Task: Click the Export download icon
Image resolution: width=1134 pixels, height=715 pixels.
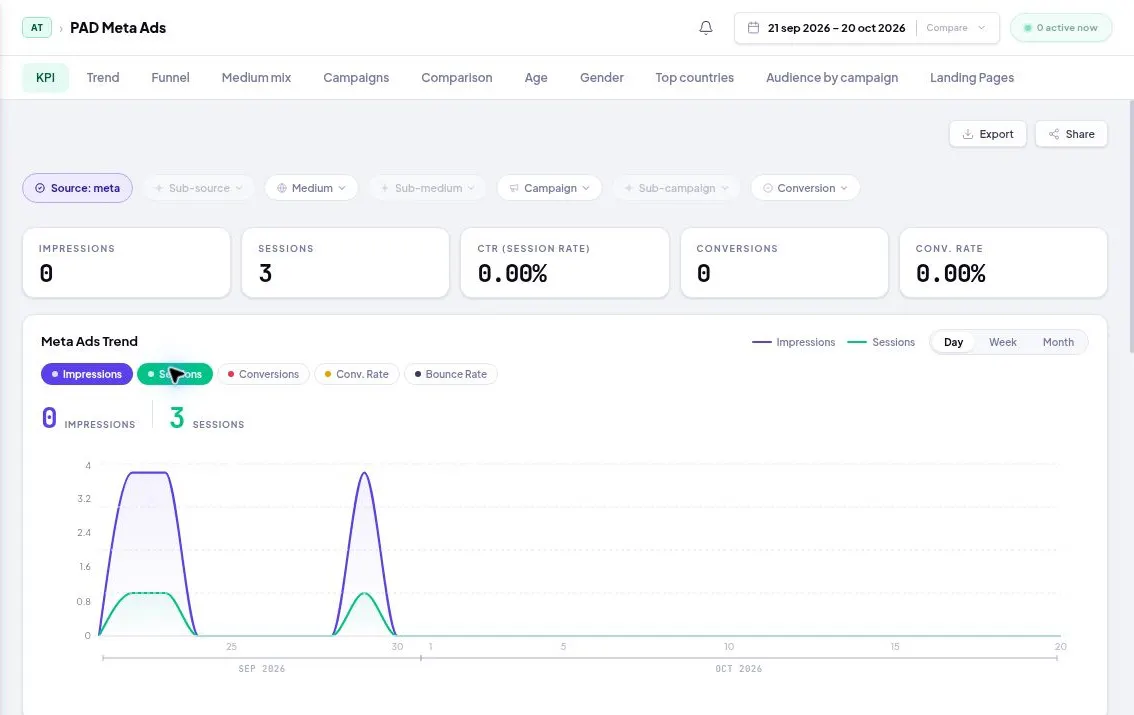Action: [x=968, y=134]
